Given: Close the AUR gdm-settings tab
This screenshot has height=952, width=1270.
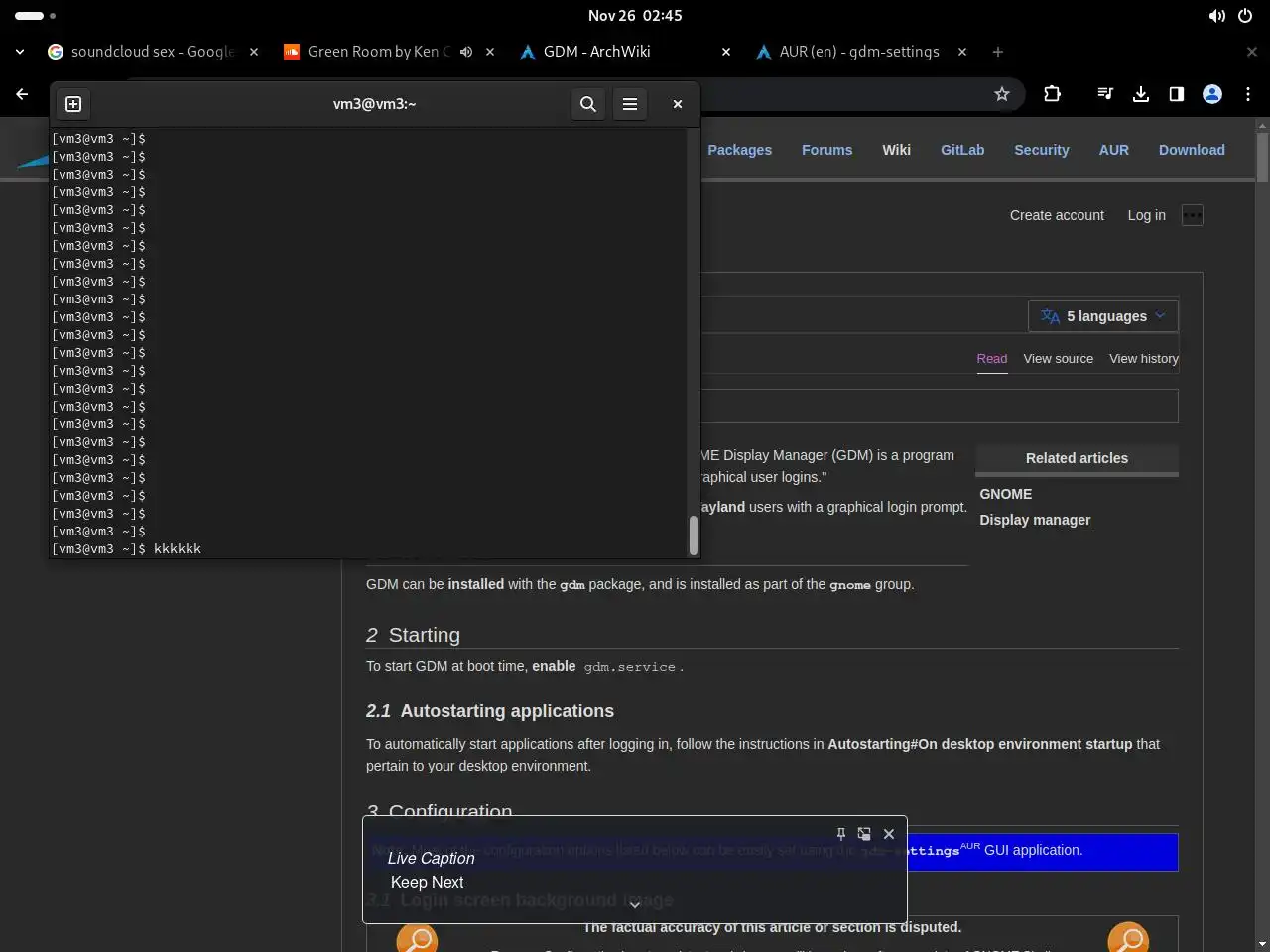Looking at the screenshot, I should coord(962,52).
